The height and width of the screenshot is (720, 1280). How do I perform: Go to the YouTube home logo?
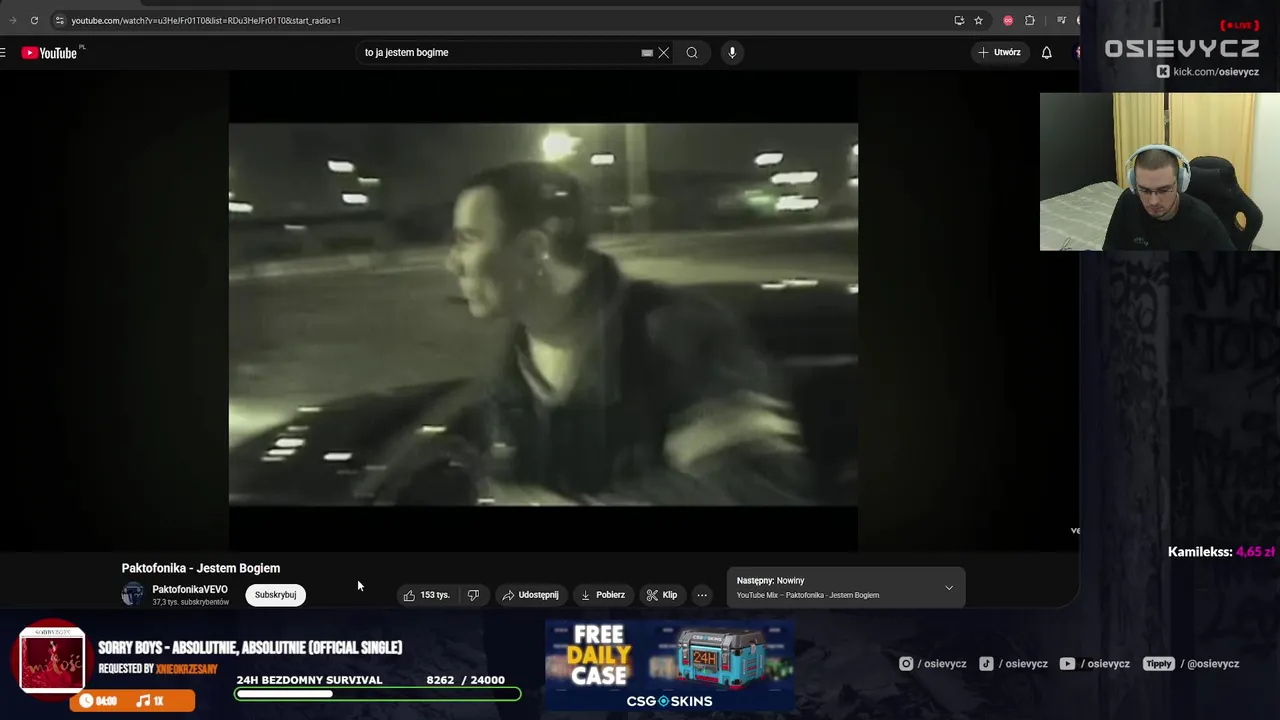[x=49, y=53]
